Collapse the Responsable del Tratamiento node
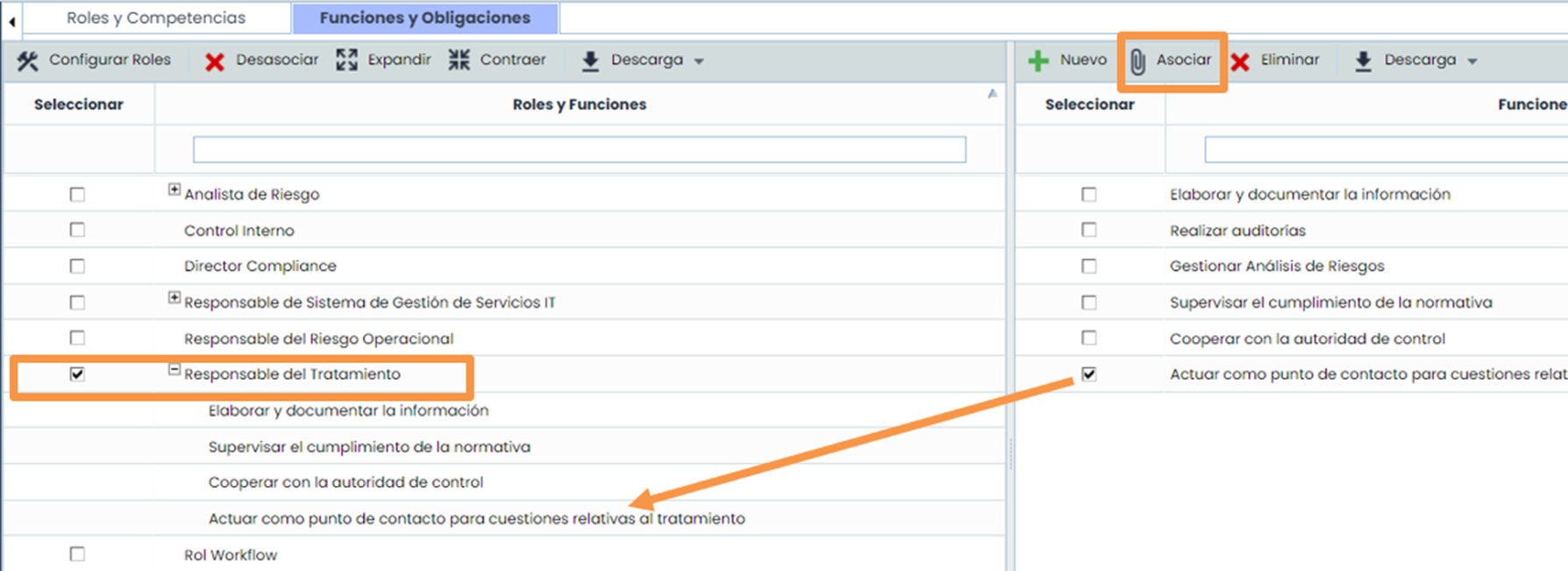 (175, 370)
